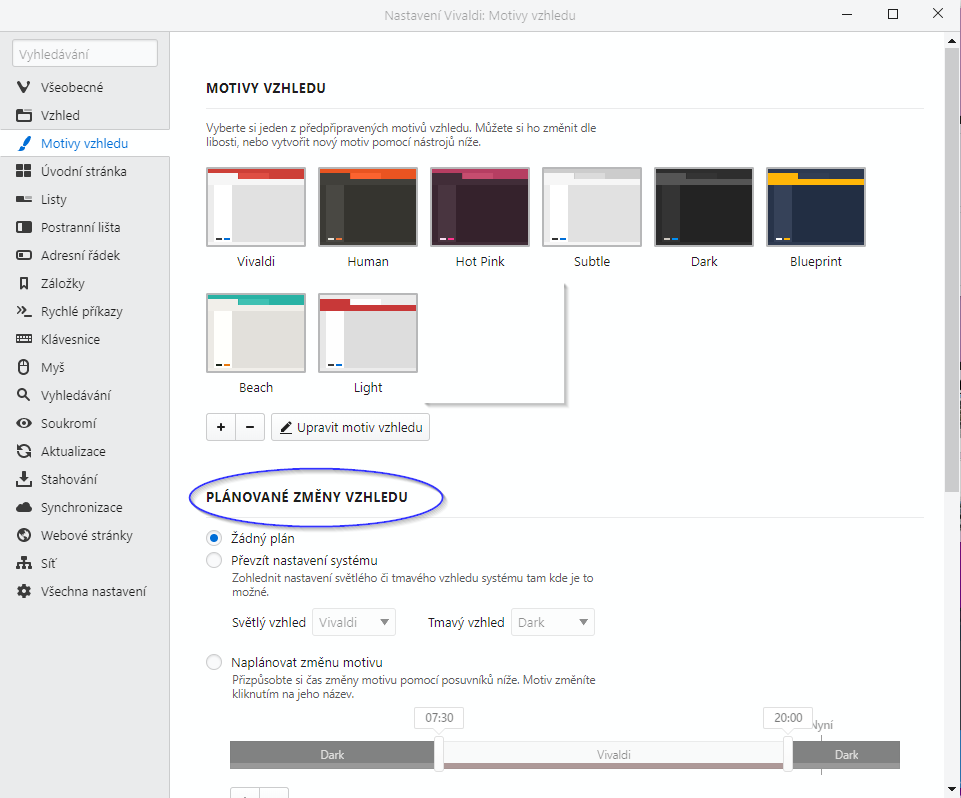Click the Vivaldi segment on the schedule timeline
961x798 pixels.
(613, 754)
